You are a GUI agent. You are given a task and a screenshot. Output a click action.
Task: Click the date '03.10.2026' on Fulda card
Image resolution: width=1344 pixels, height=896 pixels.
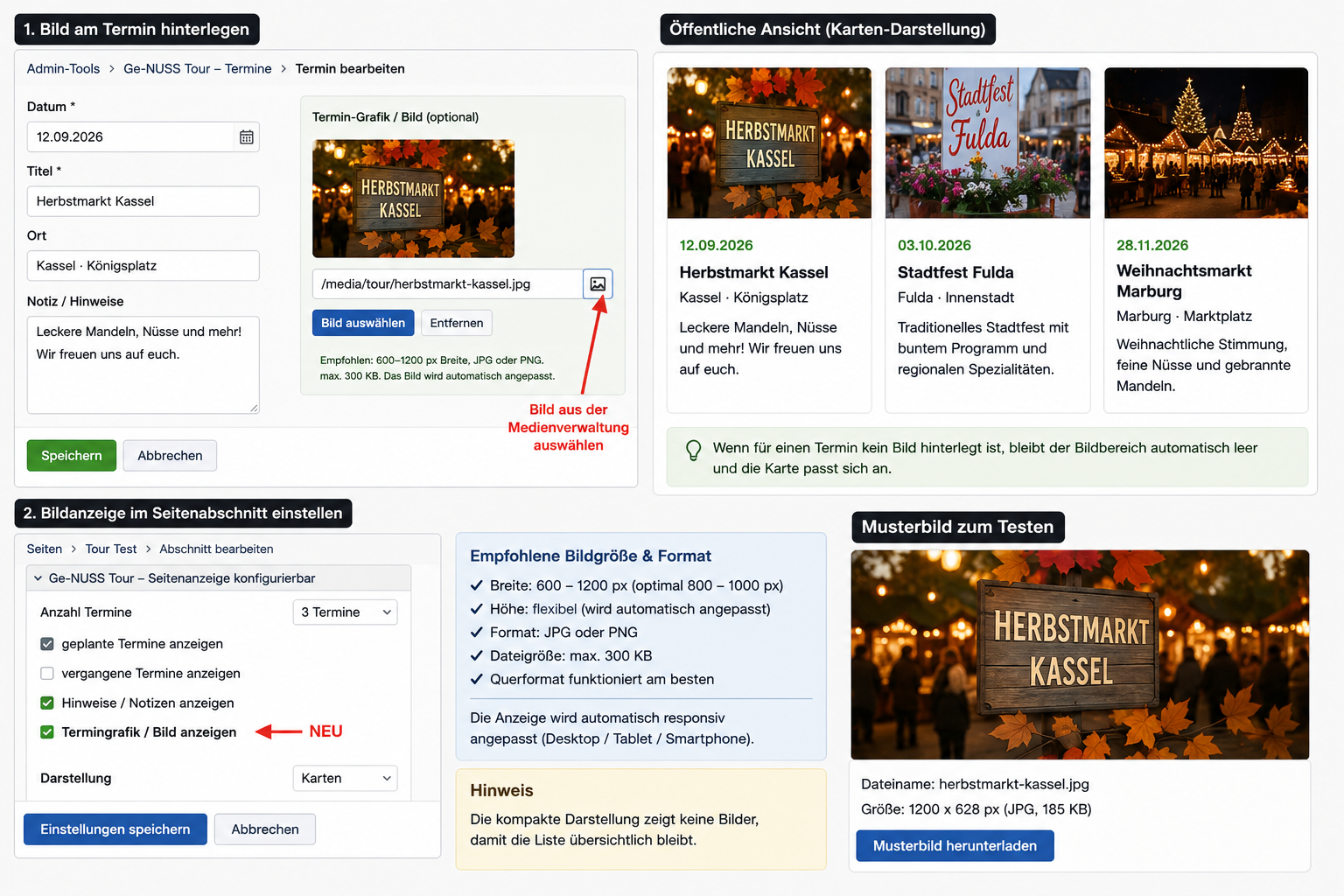pyautogui.click(x=934, y=246)
